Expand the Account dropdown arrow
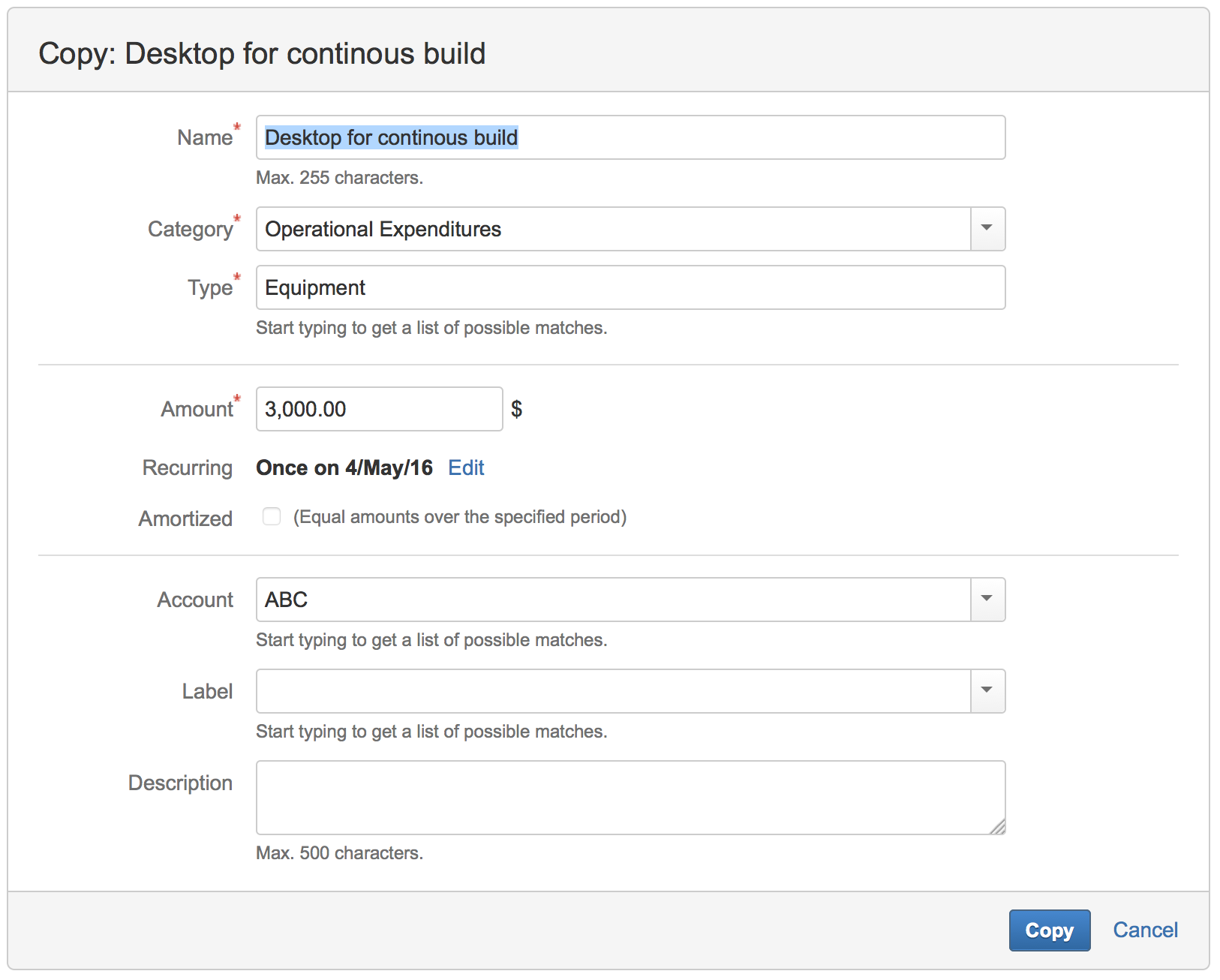 pyautogui.click(x=987, y=600)
